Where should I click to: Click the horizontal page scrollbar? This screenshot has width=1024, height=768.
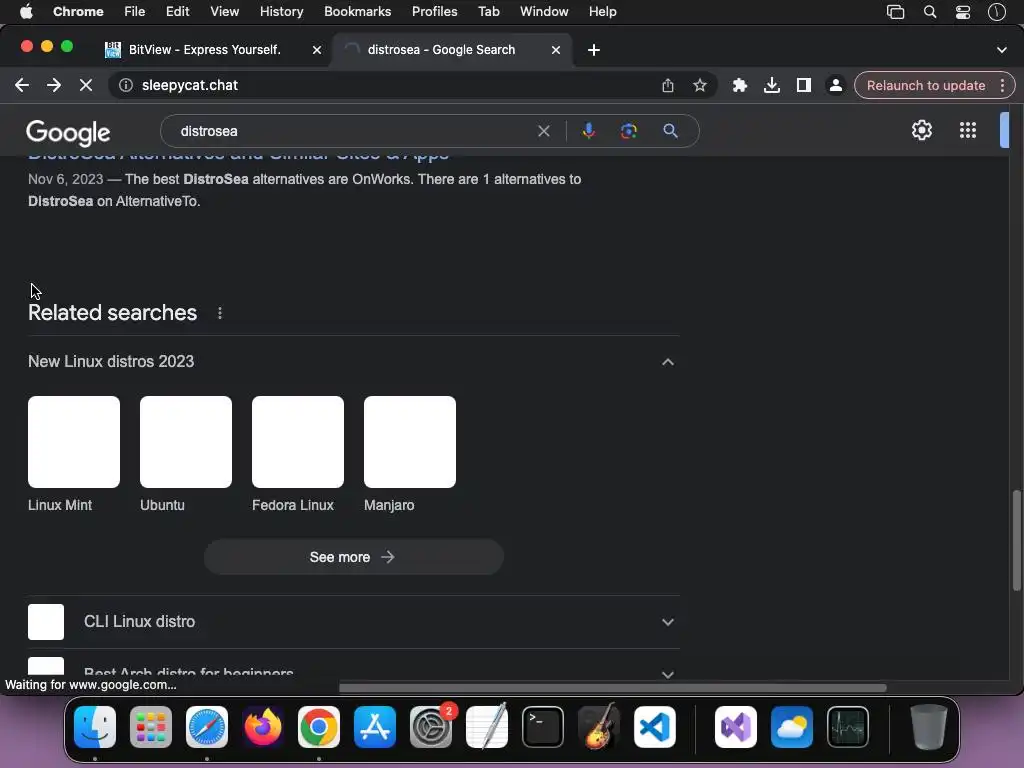click(613, 688)
